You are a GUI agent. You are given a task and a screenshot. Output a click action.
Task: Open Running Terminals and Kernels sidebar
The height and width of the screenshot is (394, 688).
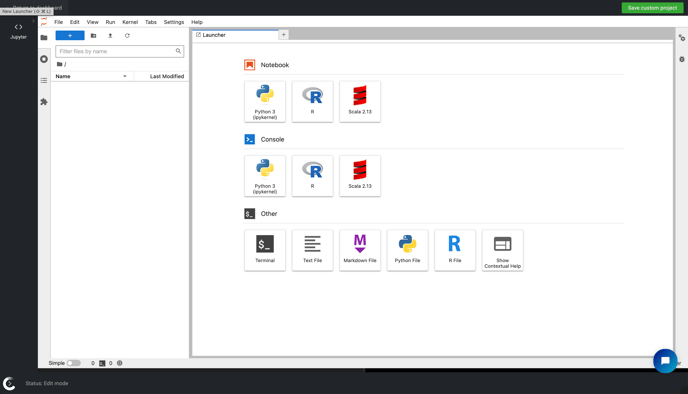point(44,59)
